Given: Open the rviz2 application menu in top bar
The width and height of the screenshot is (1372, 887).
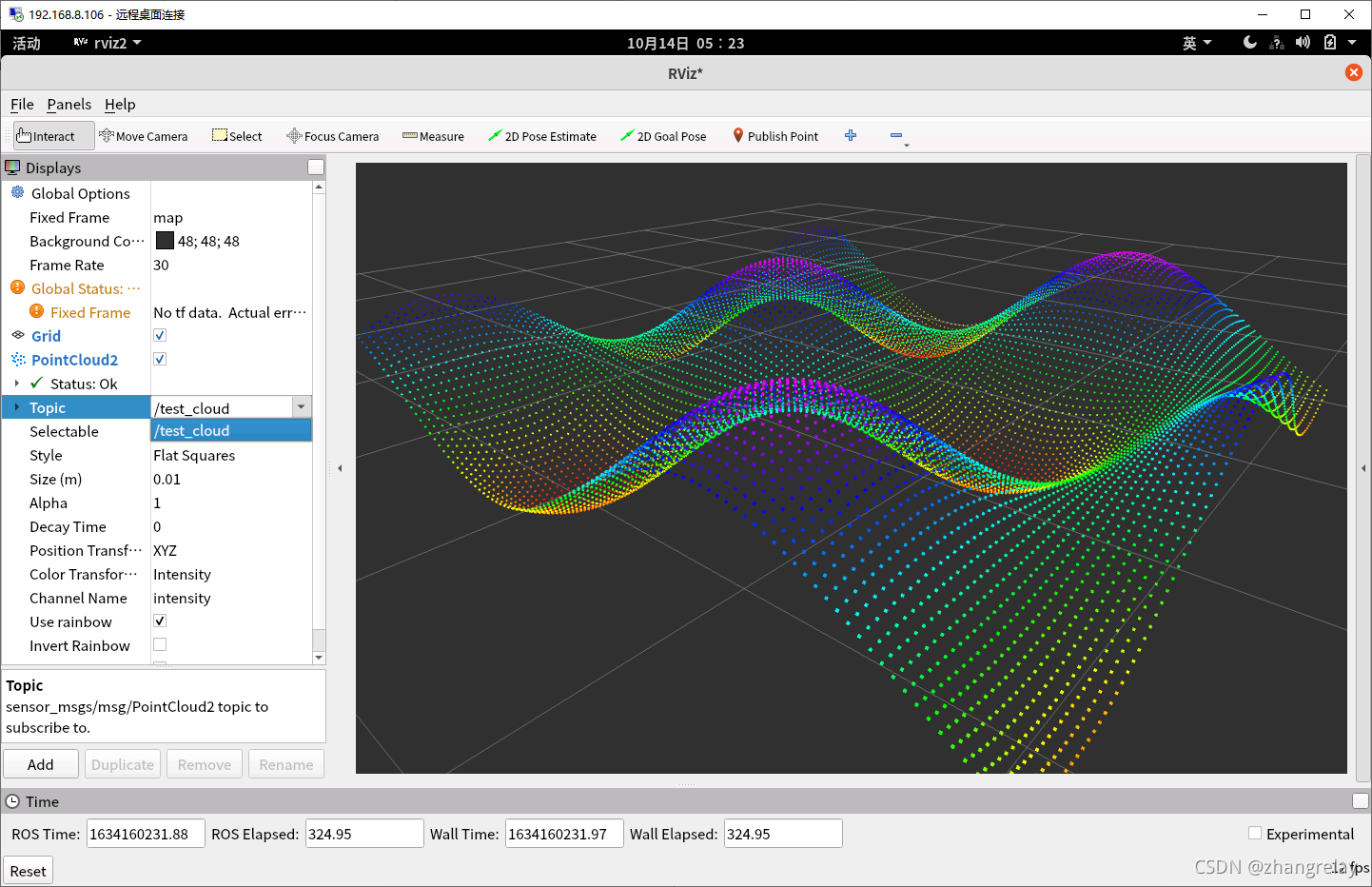Looking at the screenshot, I should (x=108, y=43).
